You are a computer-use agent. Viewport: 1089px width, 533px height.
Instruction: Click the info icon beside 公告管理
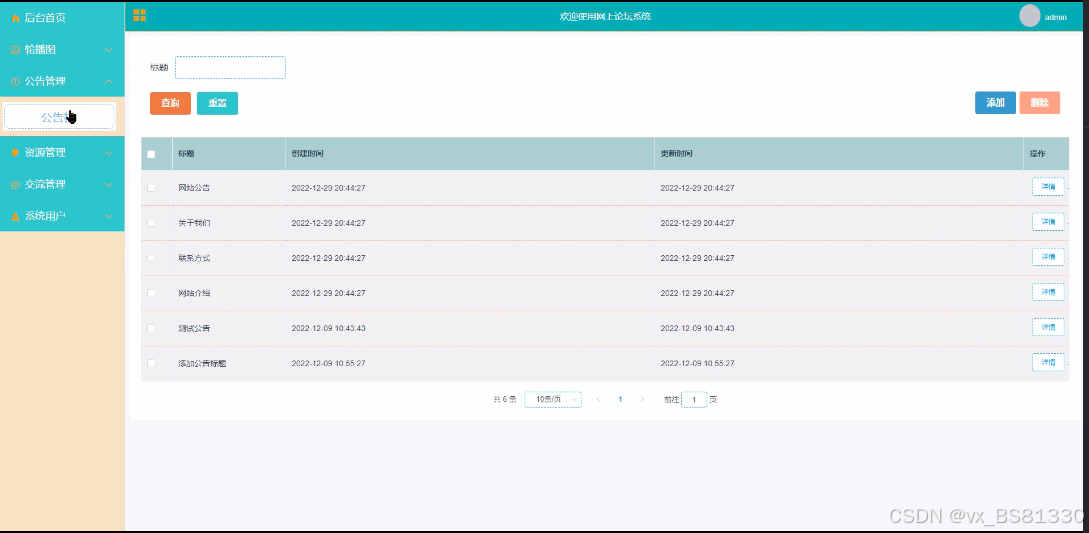15,82
